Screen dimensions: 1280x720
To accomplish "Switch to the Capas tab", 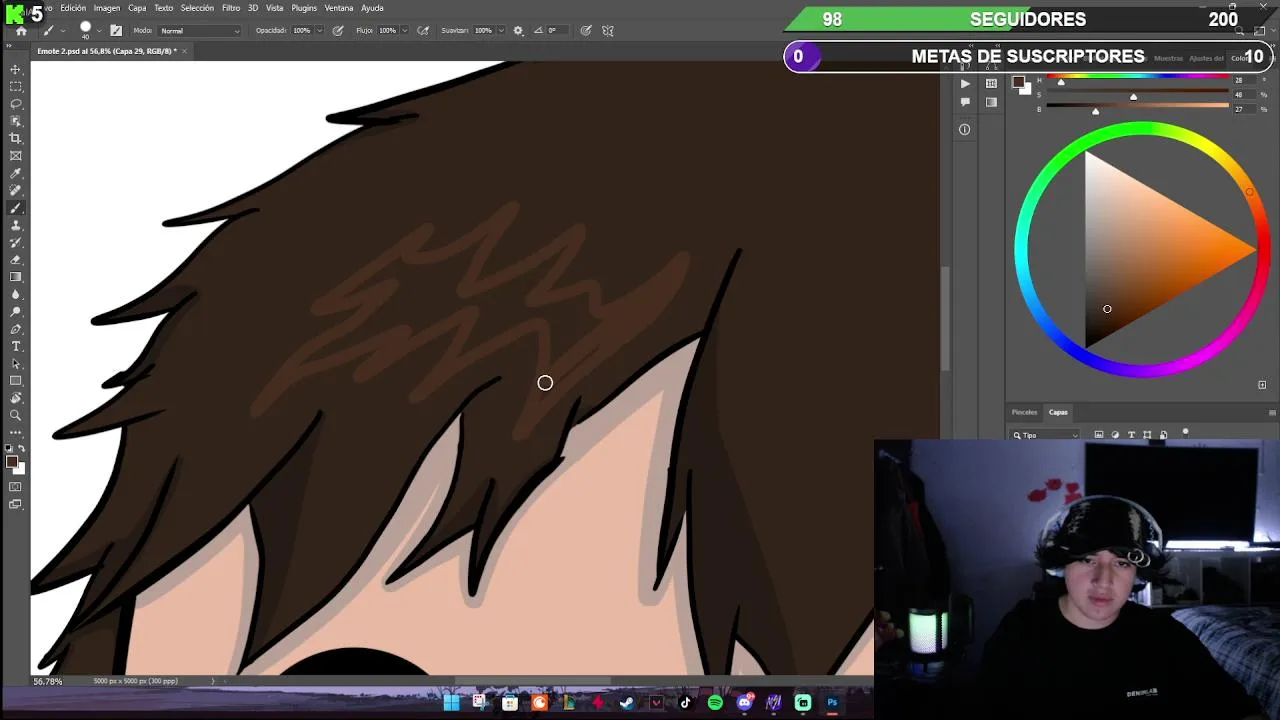I will (x=1058, y=412).
